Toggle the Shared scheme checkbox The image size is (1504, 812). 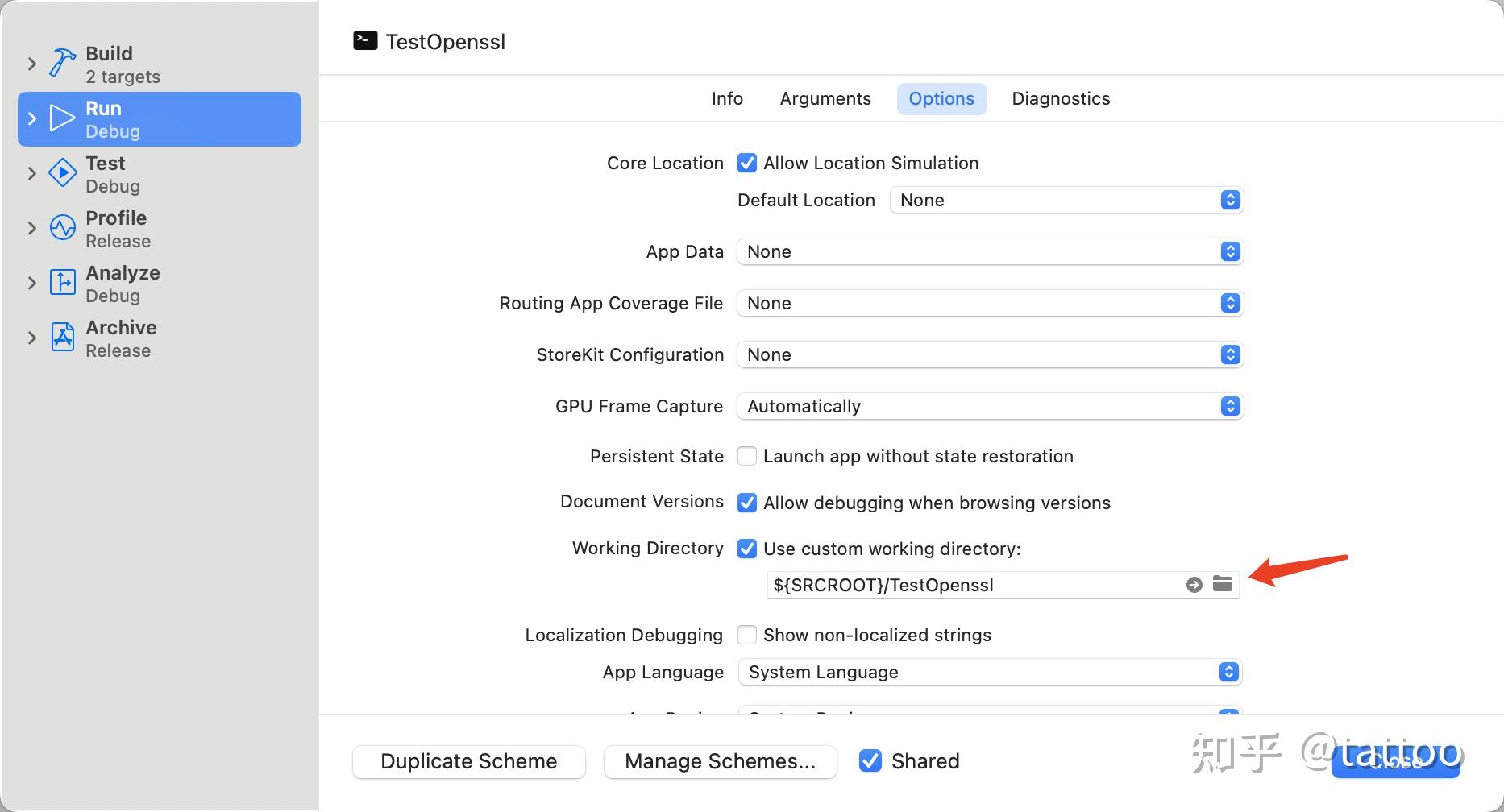coord(870,760)
